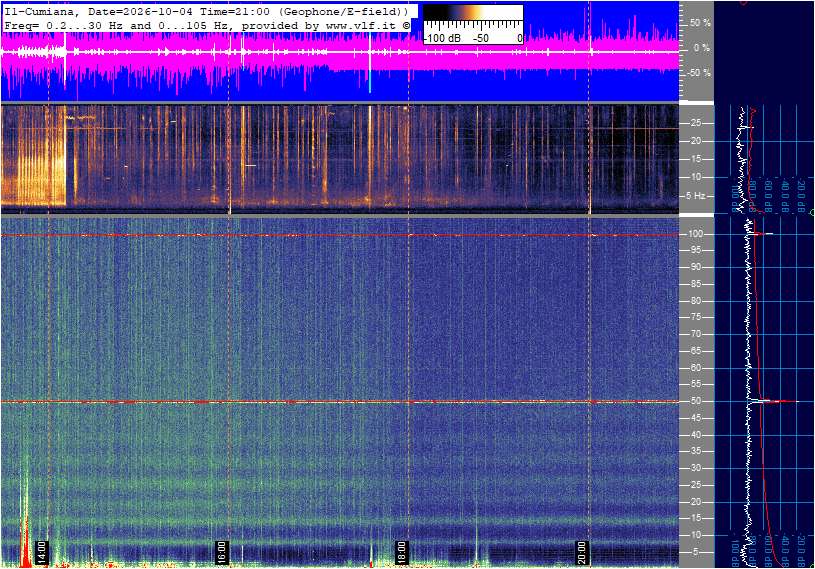The image size is (815, 569).
Task: Click the 75 Hz frequency axis label
Action: point(695,317)
